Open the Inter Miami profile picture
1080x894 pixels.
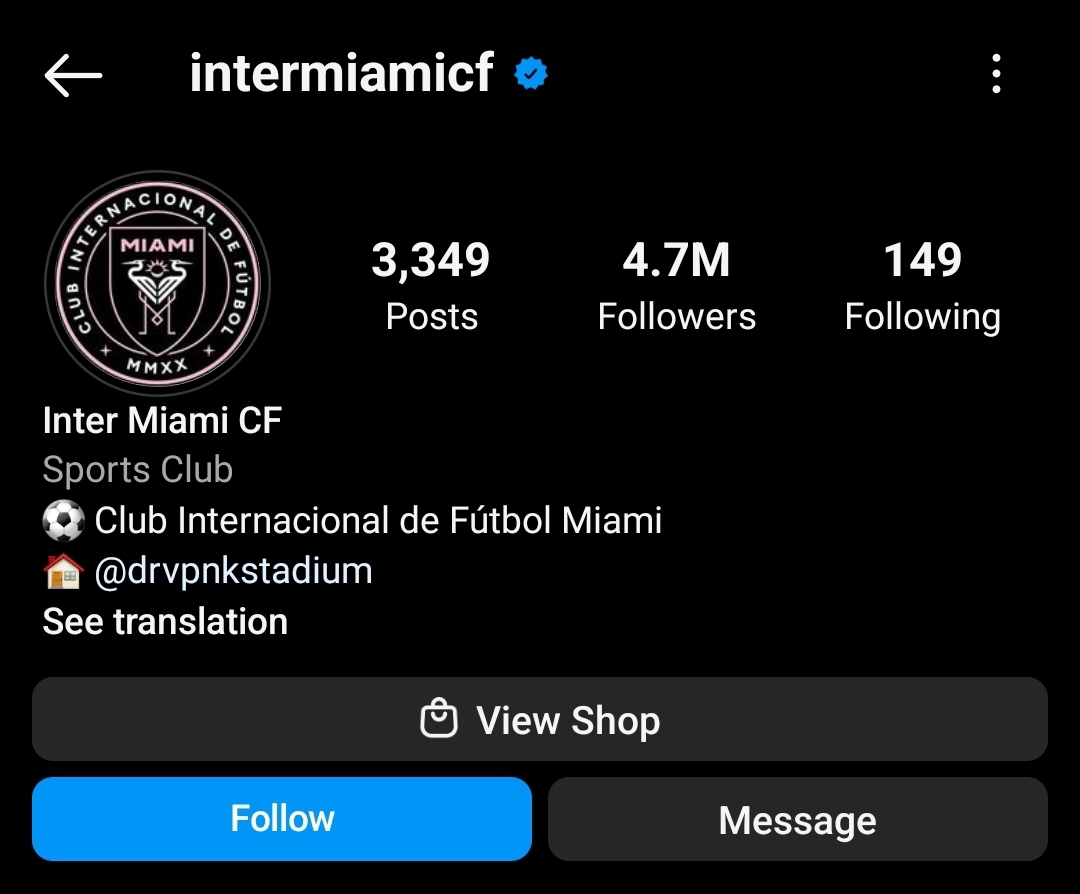[158, 283]
